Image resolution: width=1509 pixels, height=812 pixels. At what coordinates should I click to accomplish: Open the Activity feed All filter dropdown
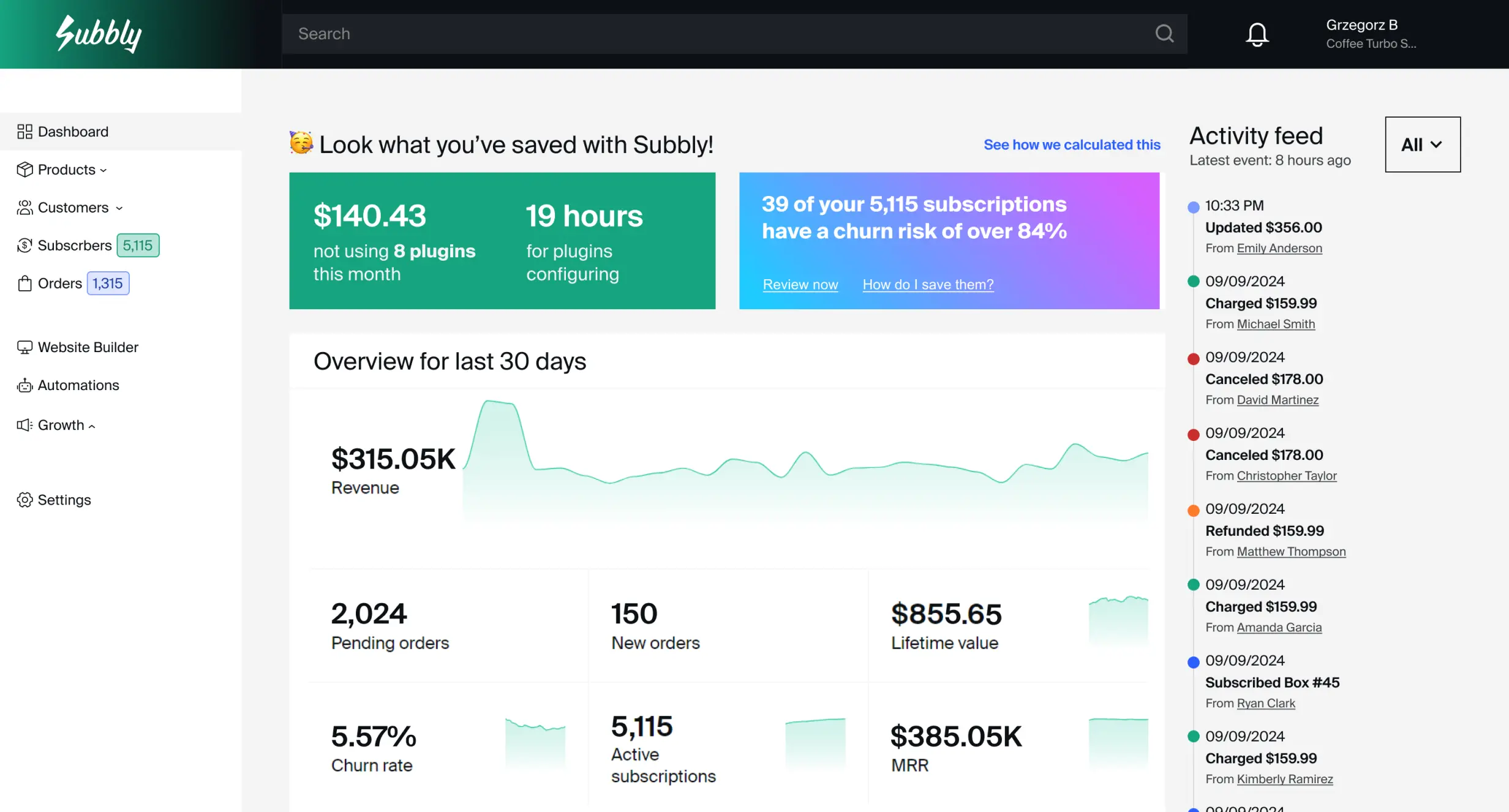[1423, 145]
